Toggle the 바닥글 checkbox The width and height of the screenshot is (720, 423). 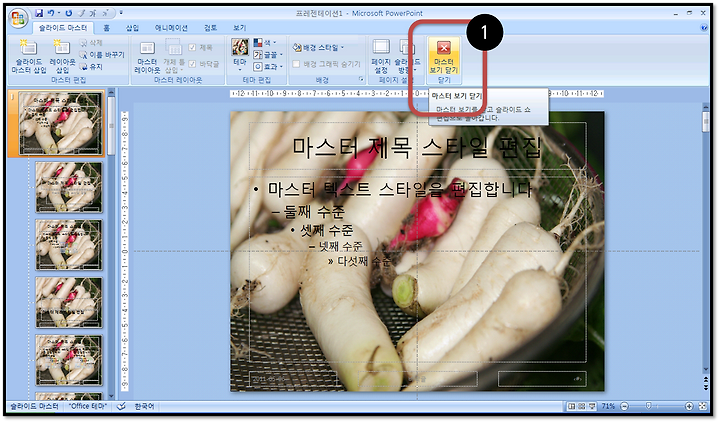(204, 64)
